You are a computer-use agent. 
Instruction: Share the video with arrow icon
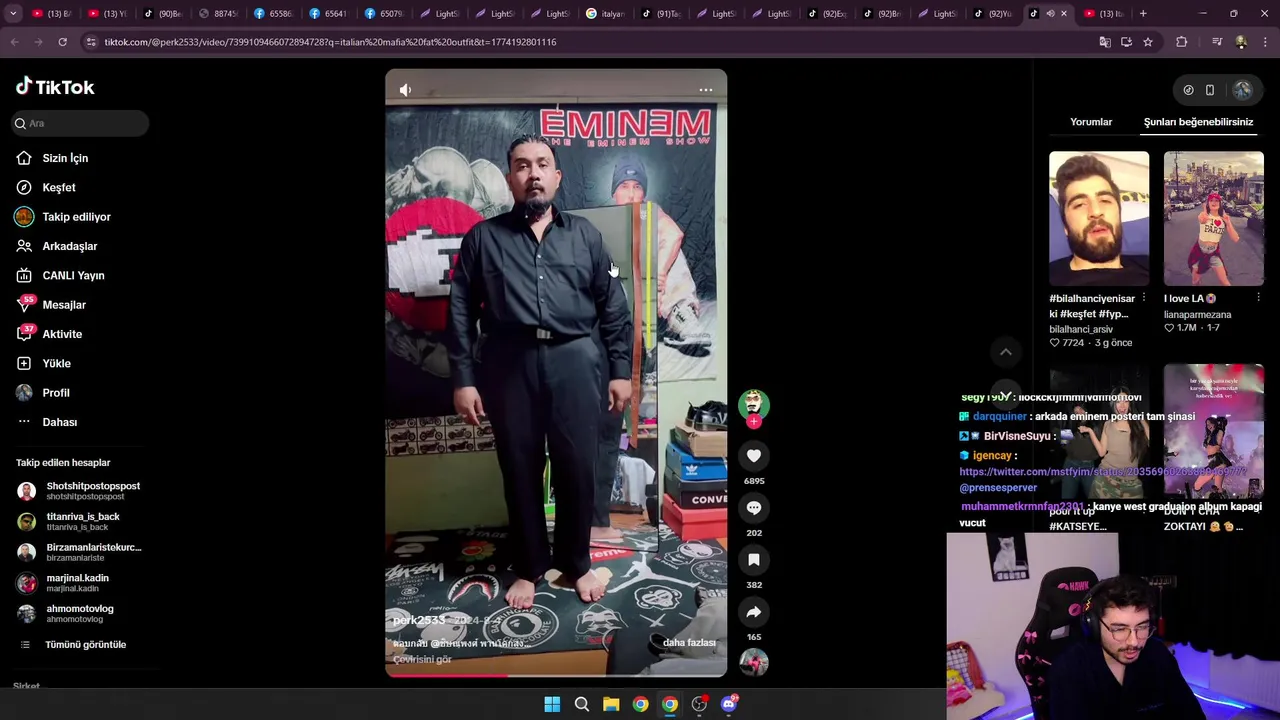pyautogui.click(x=754, y=612)
